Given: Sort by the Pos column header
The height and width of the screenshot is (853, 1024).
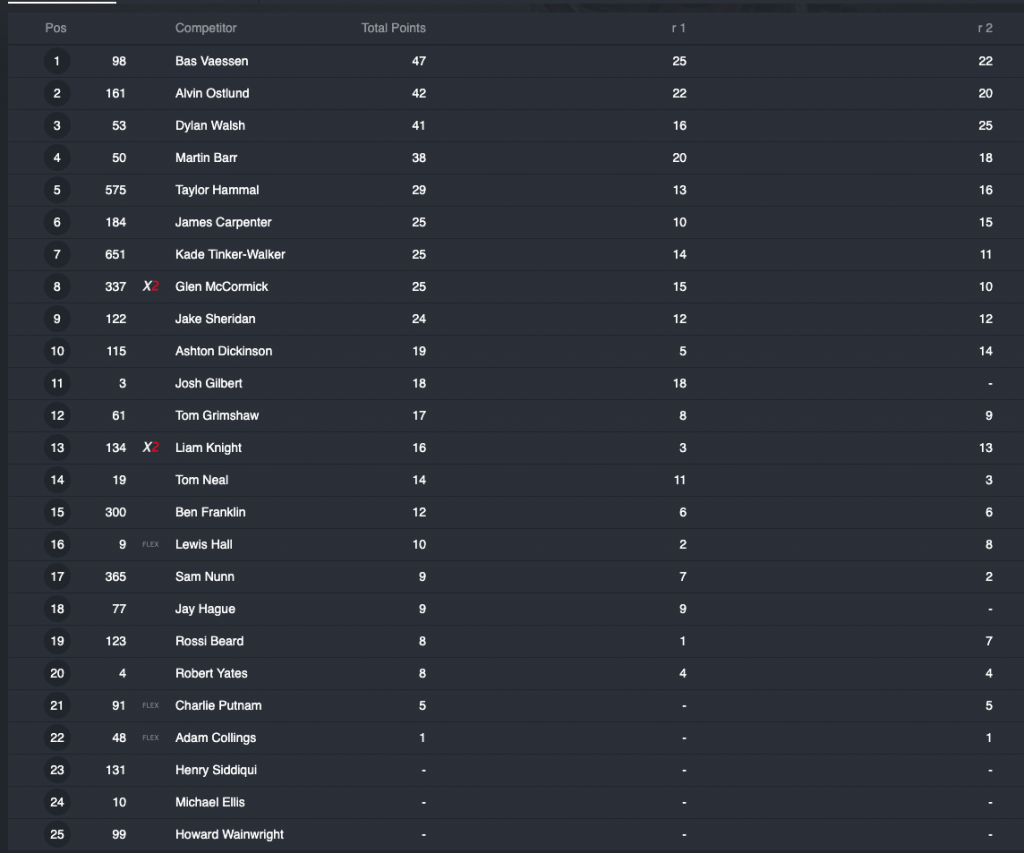Looking at the screenshot, I should point(56,28).
